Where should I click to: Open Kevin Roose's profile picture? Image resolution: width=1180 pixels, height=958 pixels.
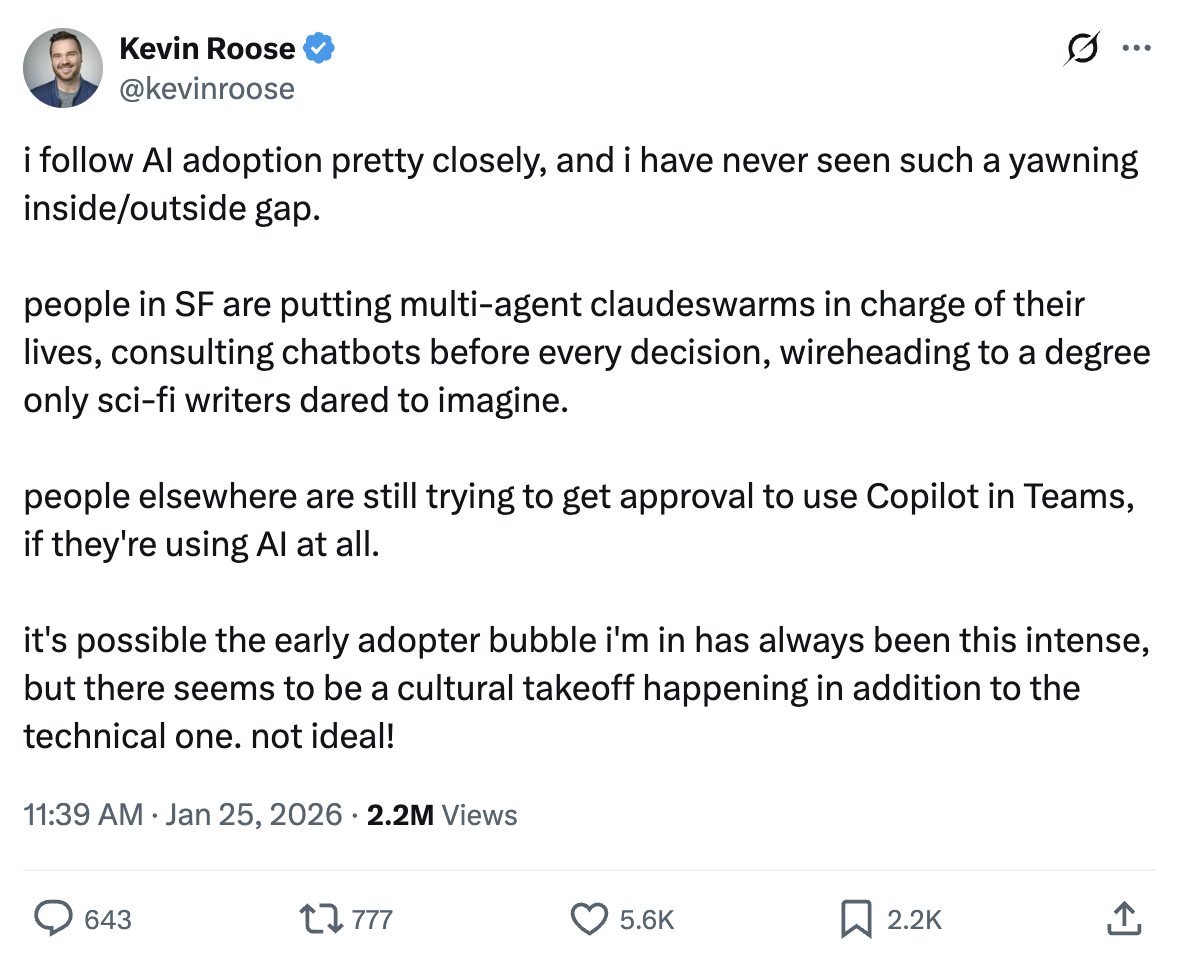click(63, 68)
